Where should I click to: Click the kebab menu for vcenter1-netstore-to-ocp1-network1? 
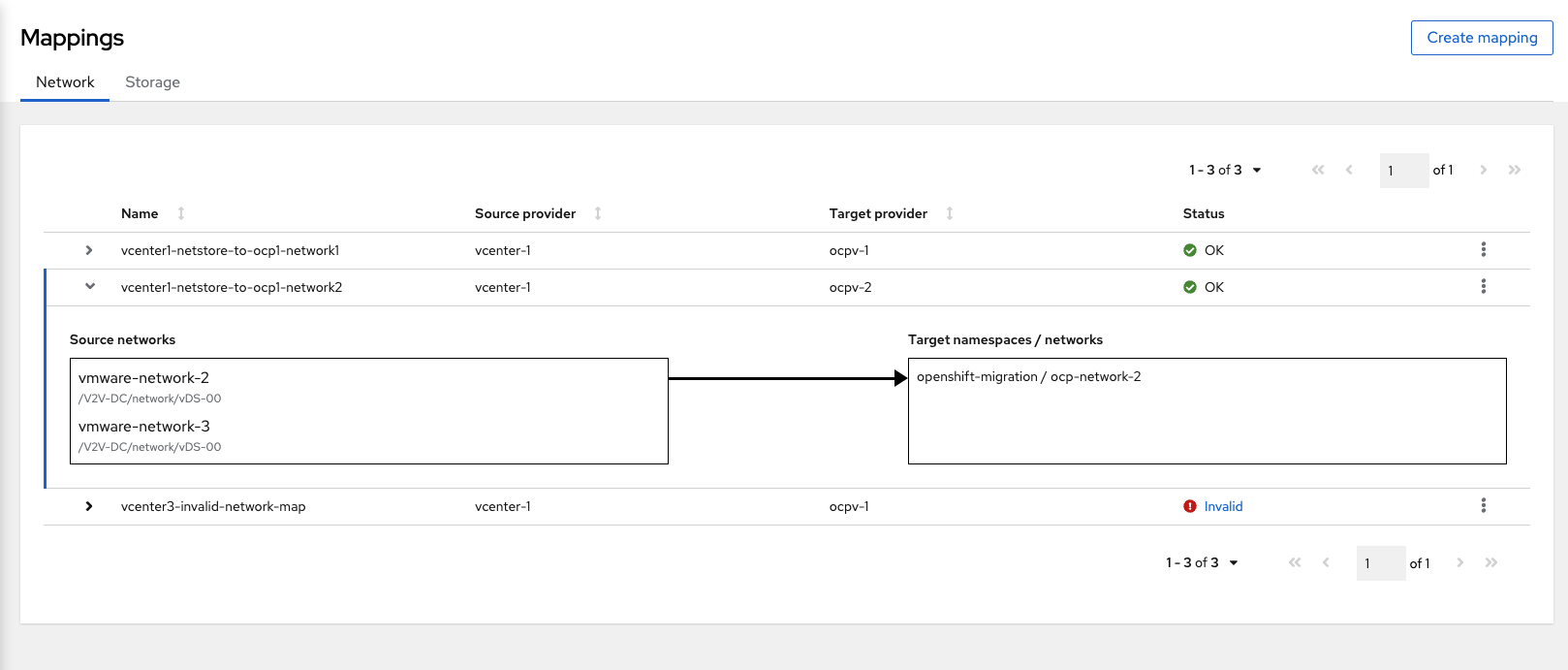coord(1483,249)
